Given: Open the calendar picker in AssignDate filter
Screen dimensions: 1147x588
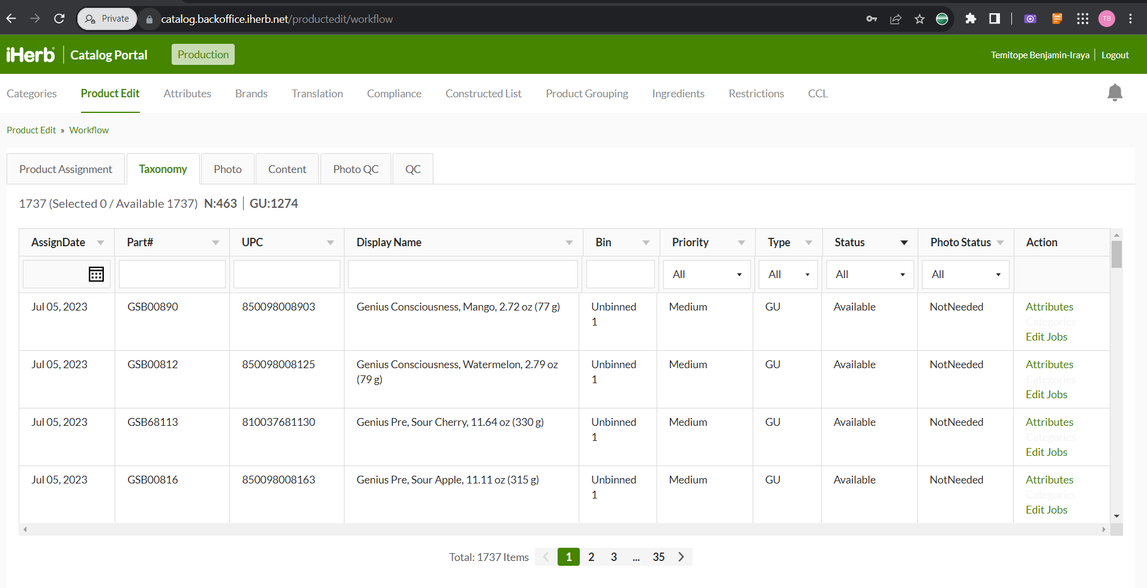Looking at the screenshot, I should pos(96,274).
